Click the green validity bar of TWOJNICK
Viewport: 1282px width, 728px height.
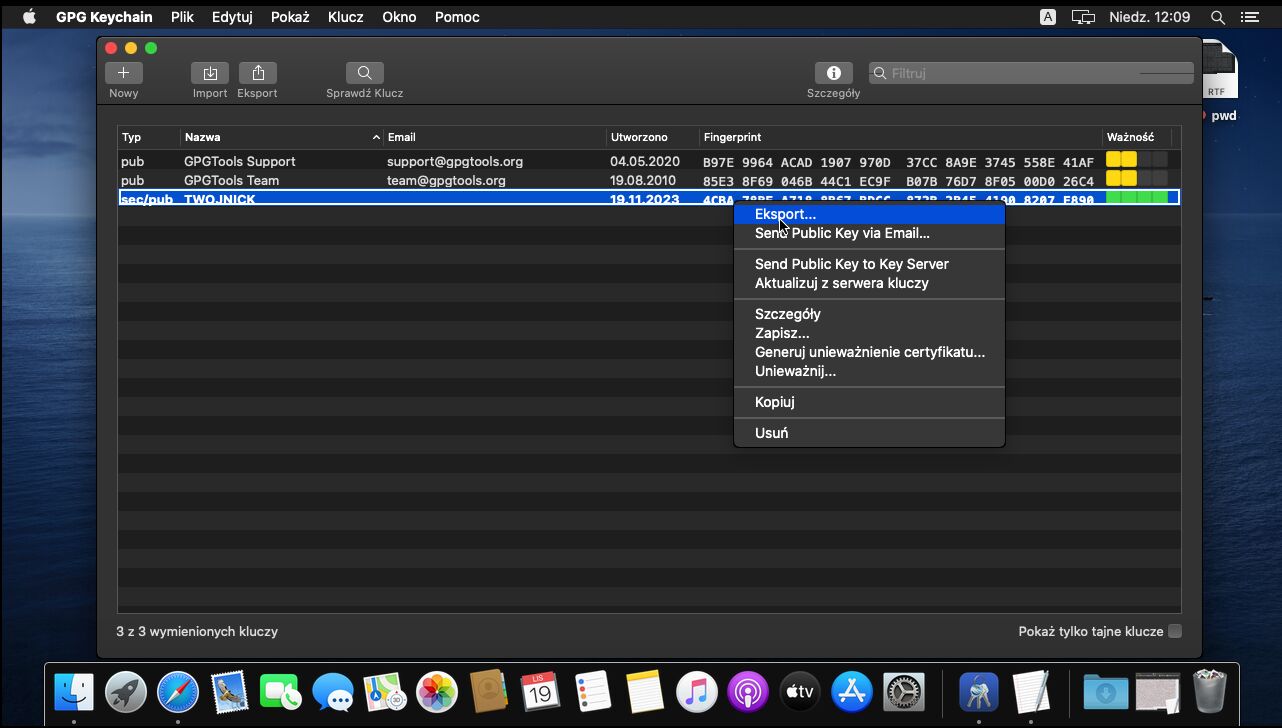[1137, 198]
